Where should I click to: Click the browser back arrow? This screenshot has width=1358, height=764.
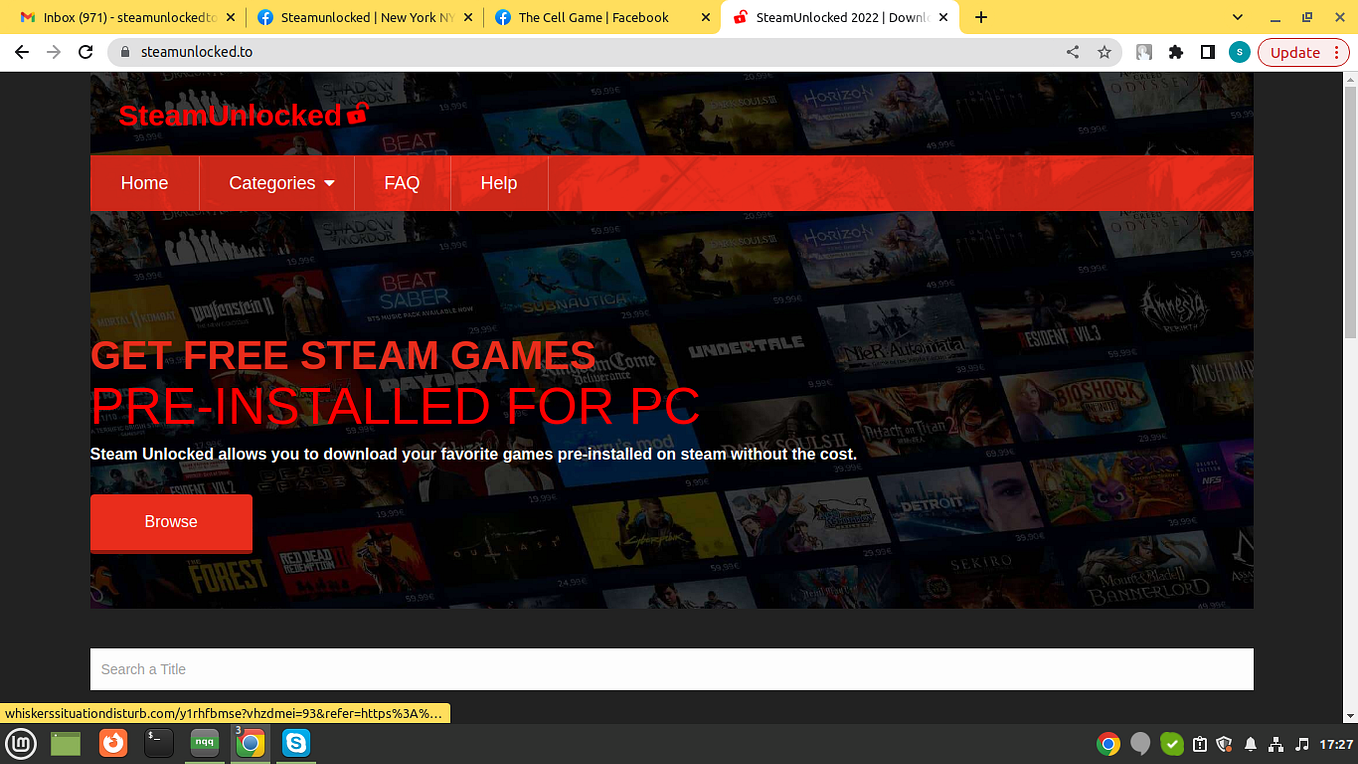[x=22, y=52]
